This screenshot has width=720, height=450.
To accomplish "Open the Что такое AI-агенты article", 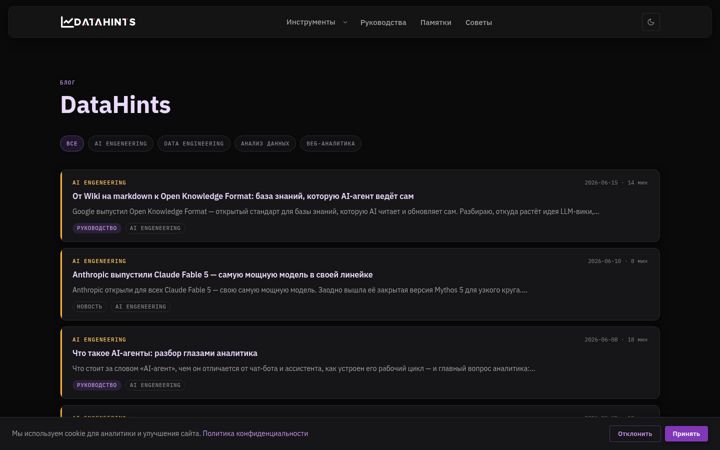I will click(x=164, y=353).
